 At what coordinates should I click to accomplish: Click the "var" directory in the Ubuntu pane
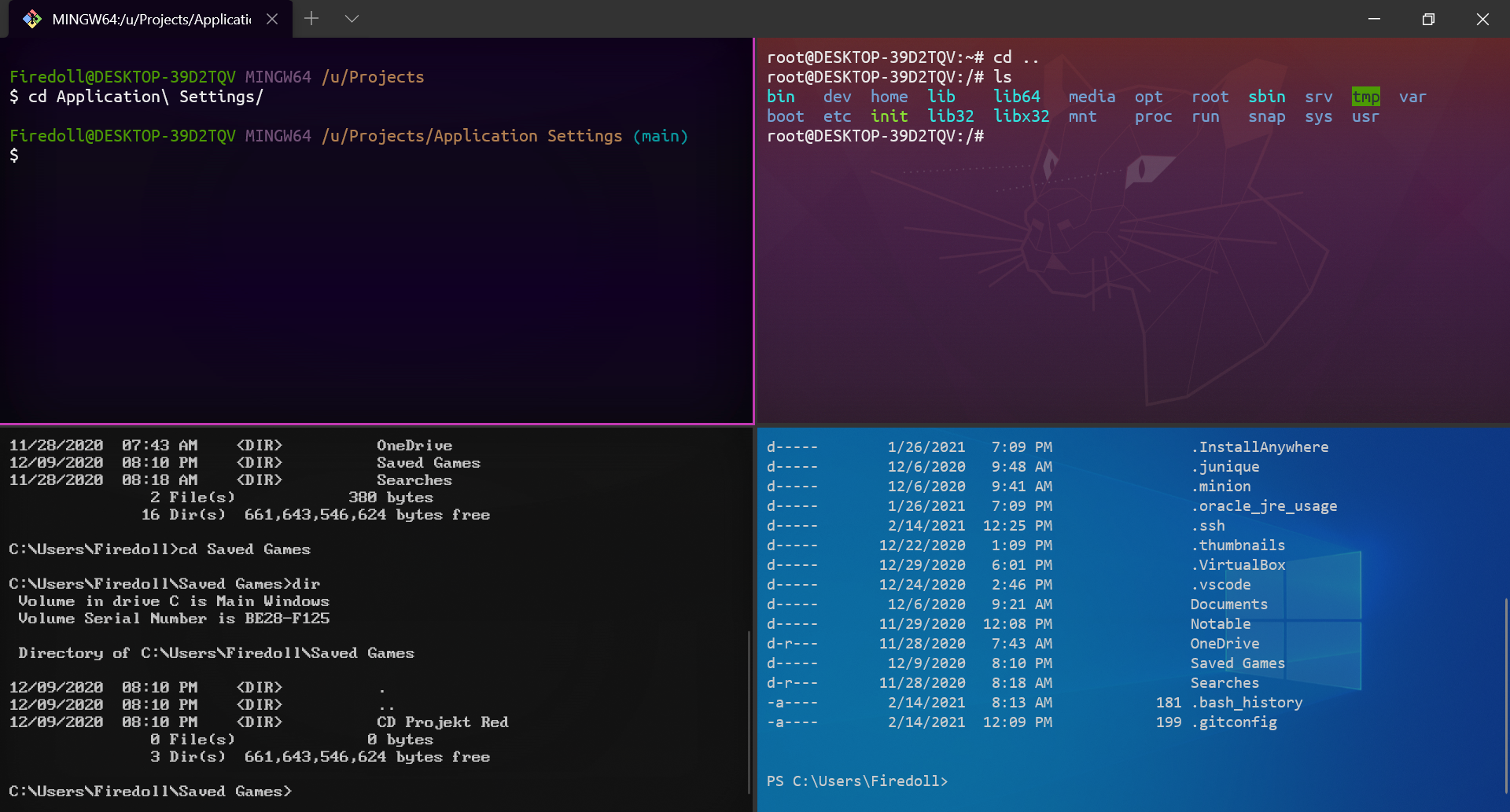[1412, 97]
